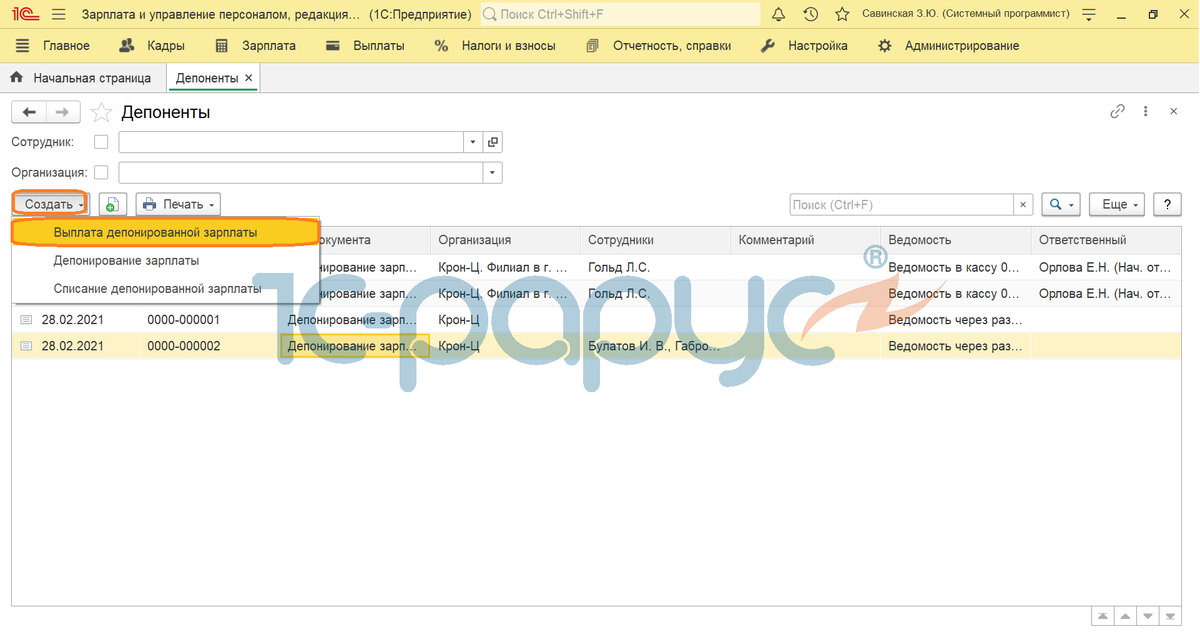Close the Депоненты form with X
The width and height of the screenshot is (1200, 637).
[x=1174, y=112]
